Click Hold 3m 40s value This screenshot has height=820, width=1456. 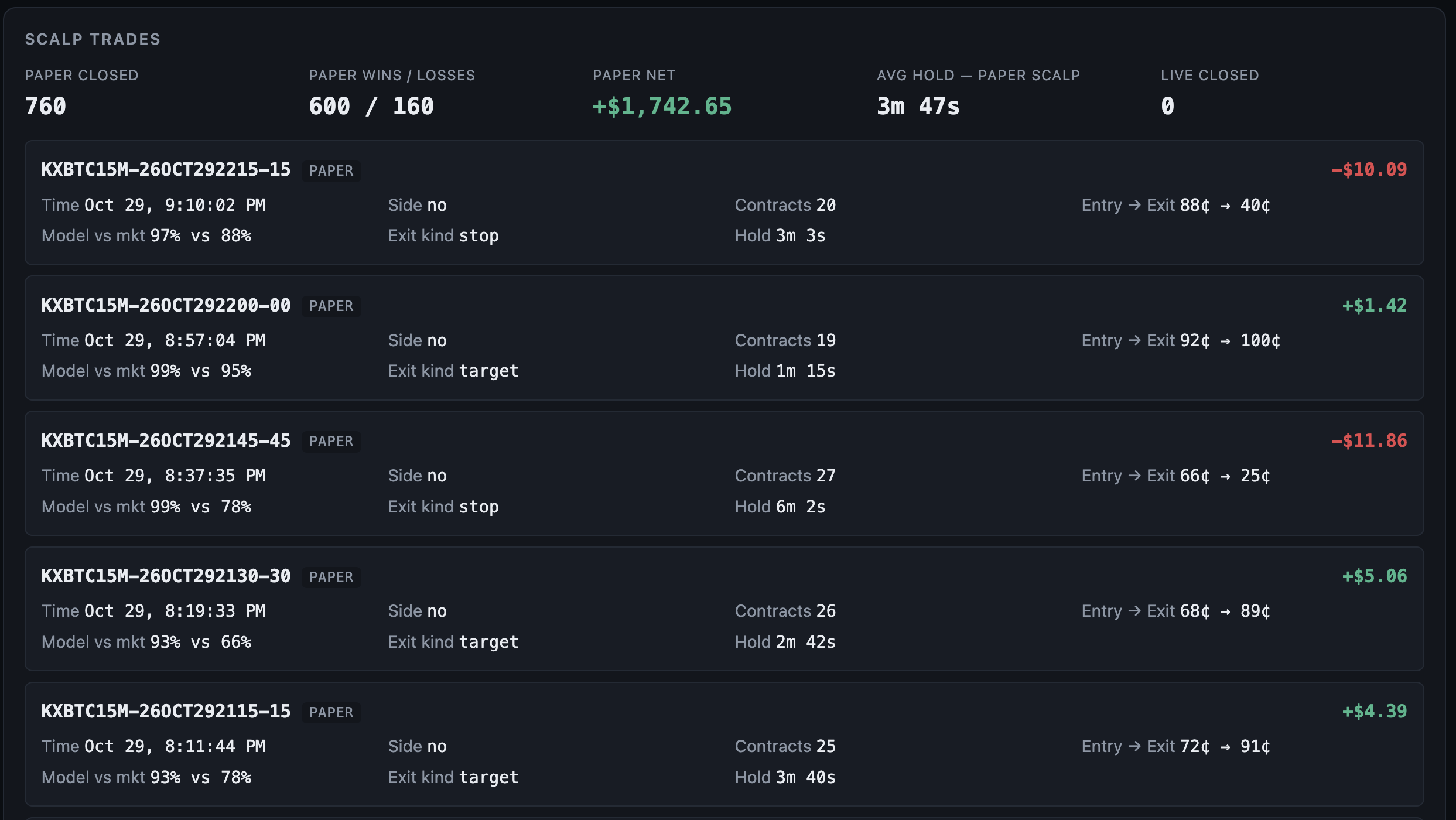(806, 777)
